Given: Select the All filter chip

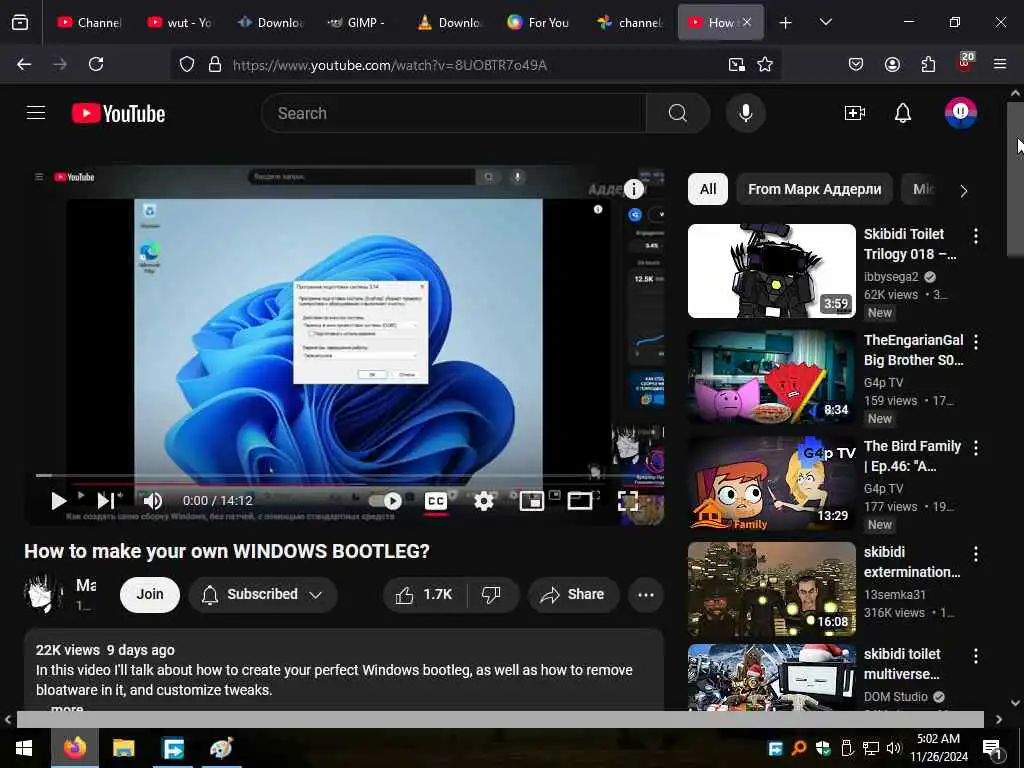Looking at the screenshot, I should point(708,189).
